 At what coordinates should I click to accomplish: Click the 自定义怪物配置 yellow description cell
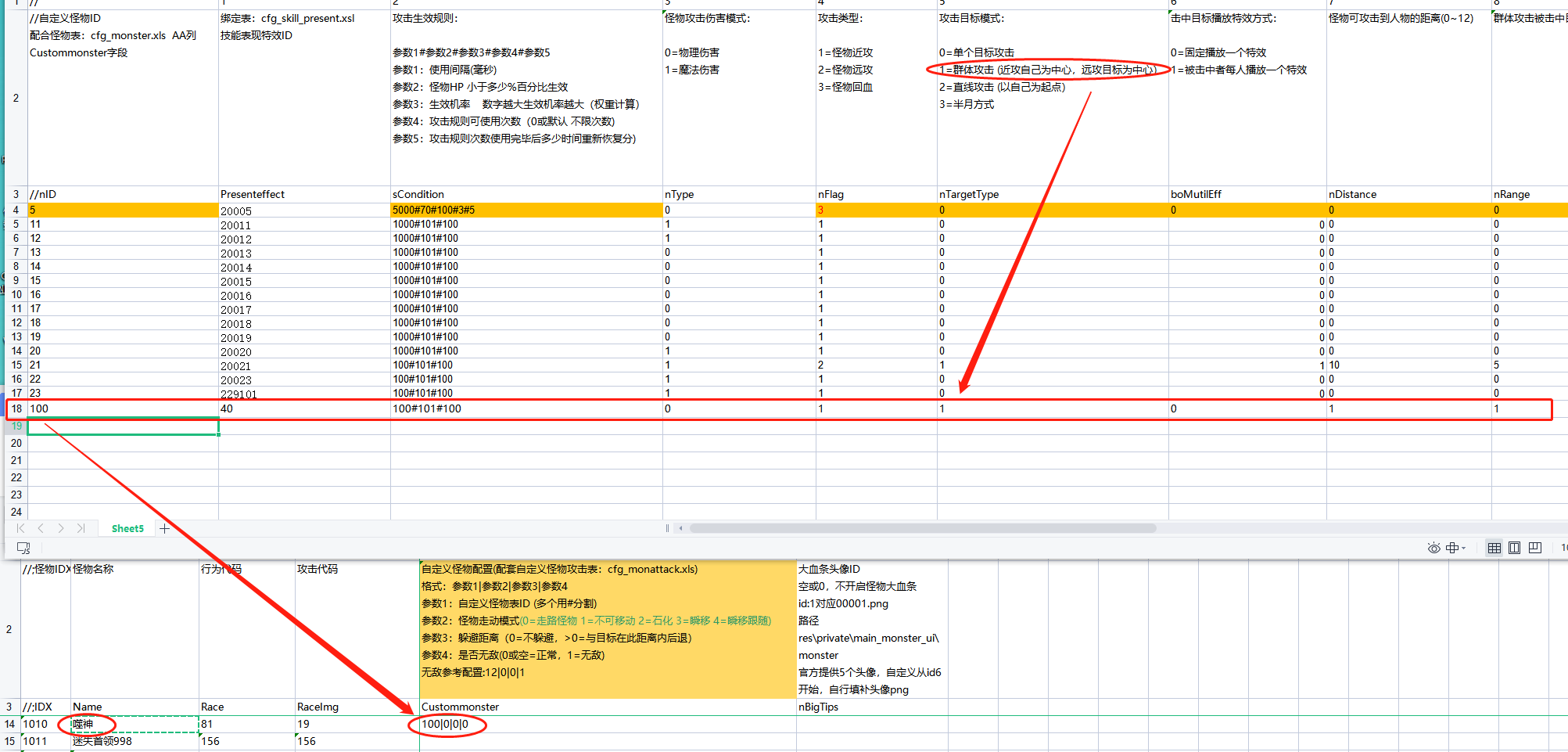pos(608,629)
